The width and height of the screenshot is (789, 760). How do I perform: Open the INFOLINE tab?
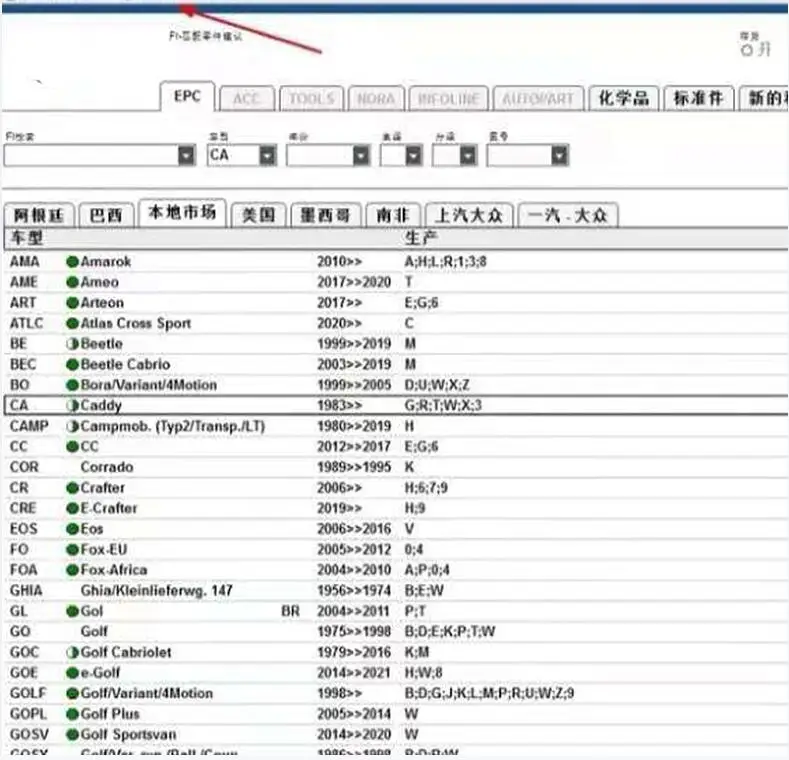click(x=448, y=98)
